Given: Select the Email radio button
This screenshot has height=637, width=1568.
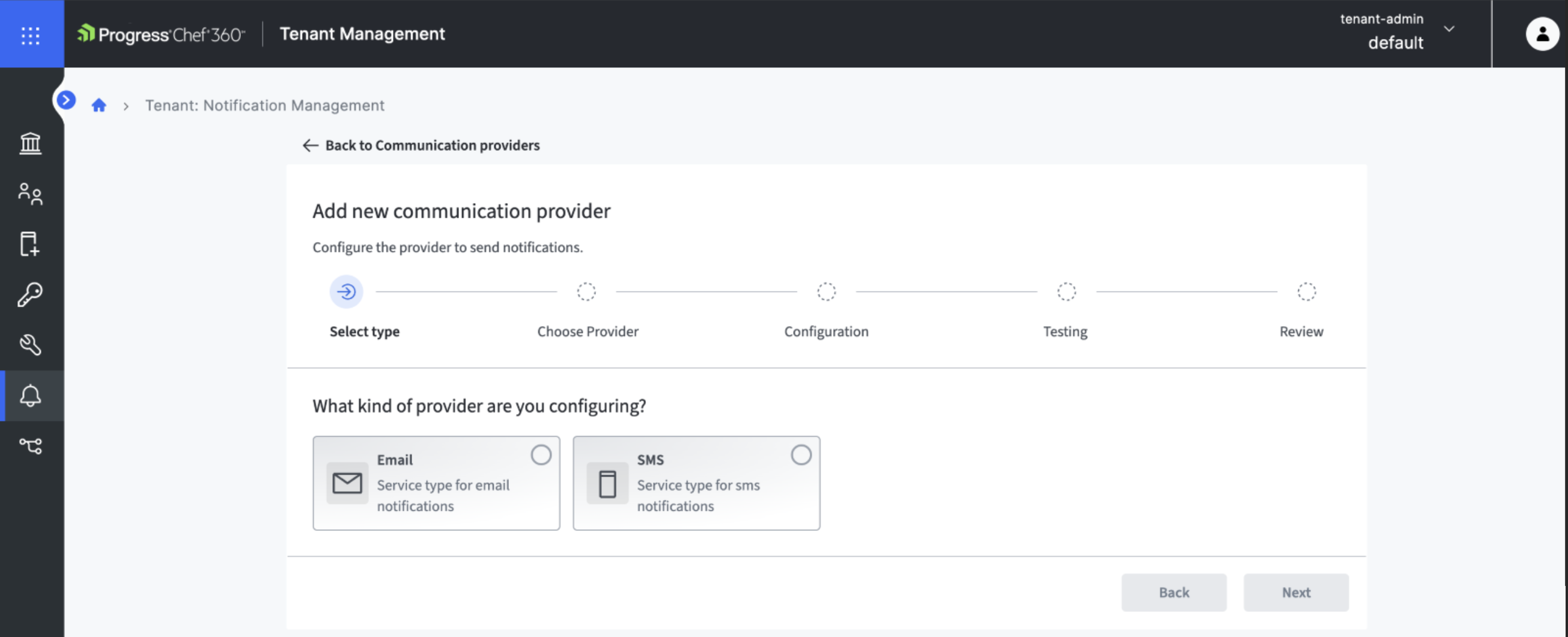Looking at the screenshot, I should 541,455.
